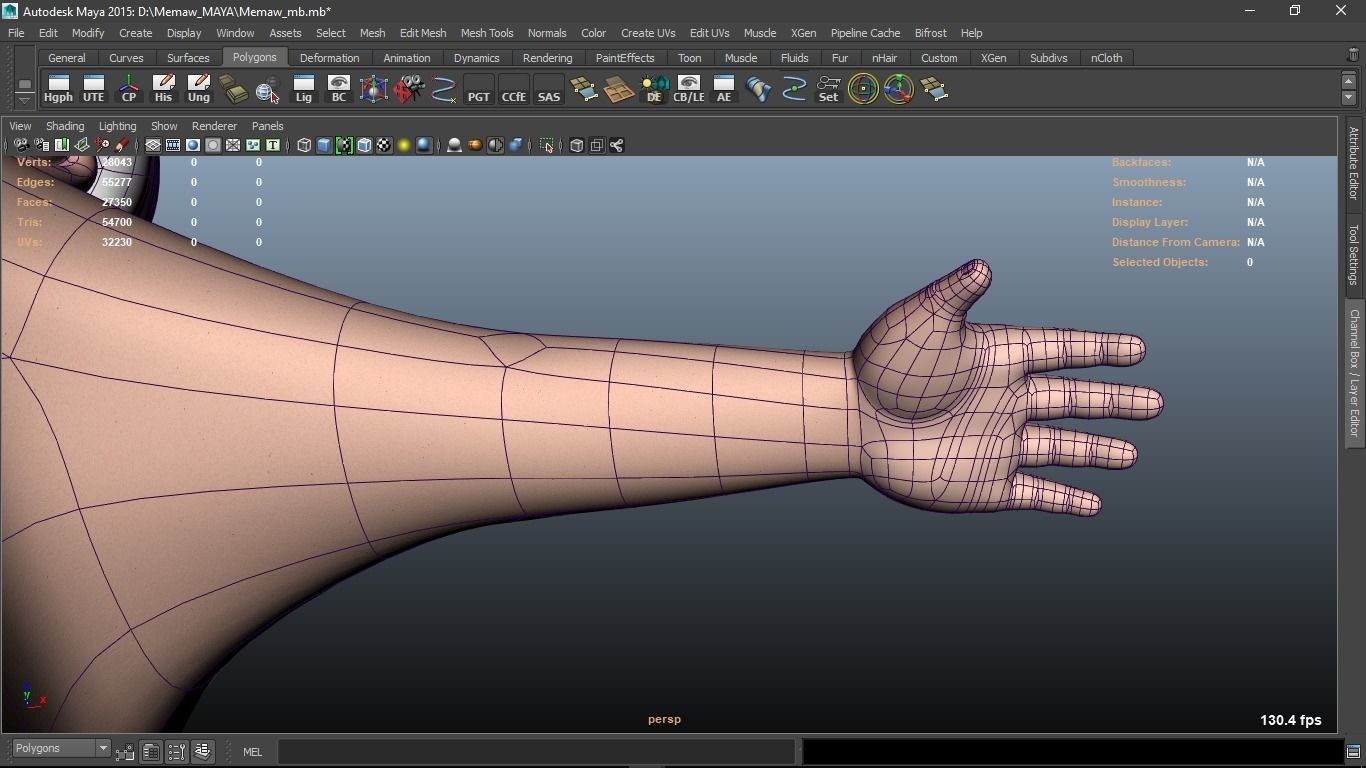Image resolution: width=1366 pixels, height=768 pixels.
Task: Run the PGT shelf button
Action: pos(478,89)
